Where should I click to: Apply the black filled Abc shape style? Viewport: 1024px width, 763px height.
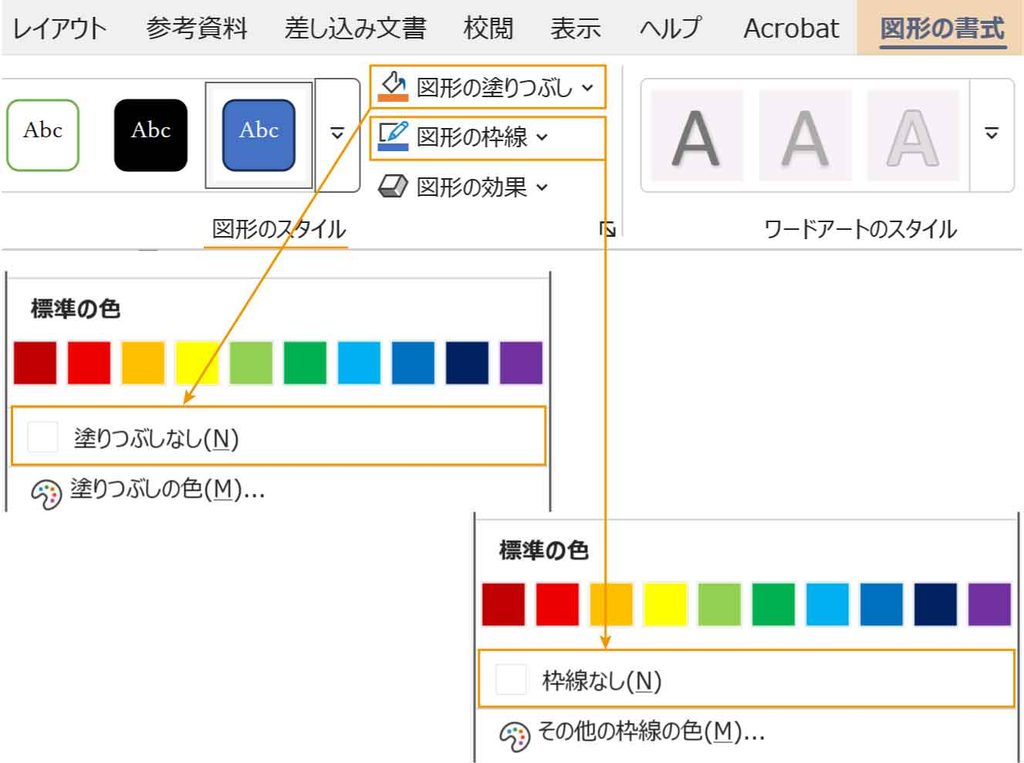(x=151, y=135)
